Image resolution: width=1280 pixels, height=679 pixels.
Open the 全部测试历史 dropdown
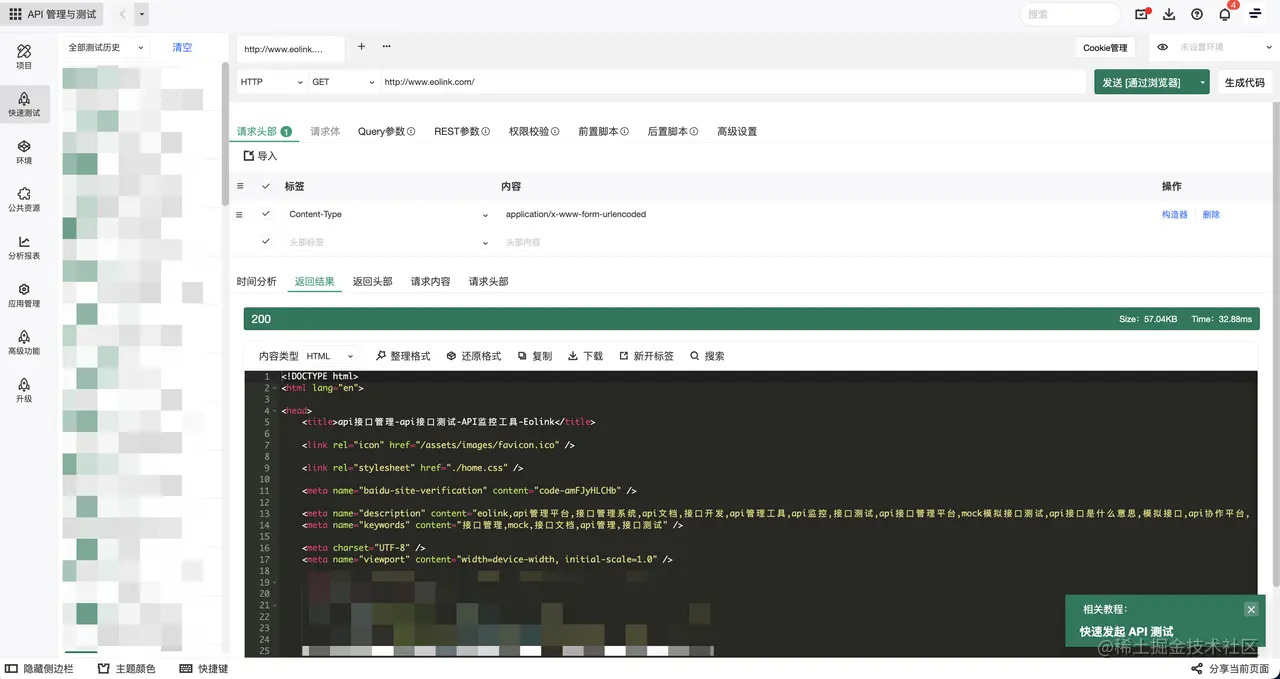pyautogui.click(x=105, y=47)
